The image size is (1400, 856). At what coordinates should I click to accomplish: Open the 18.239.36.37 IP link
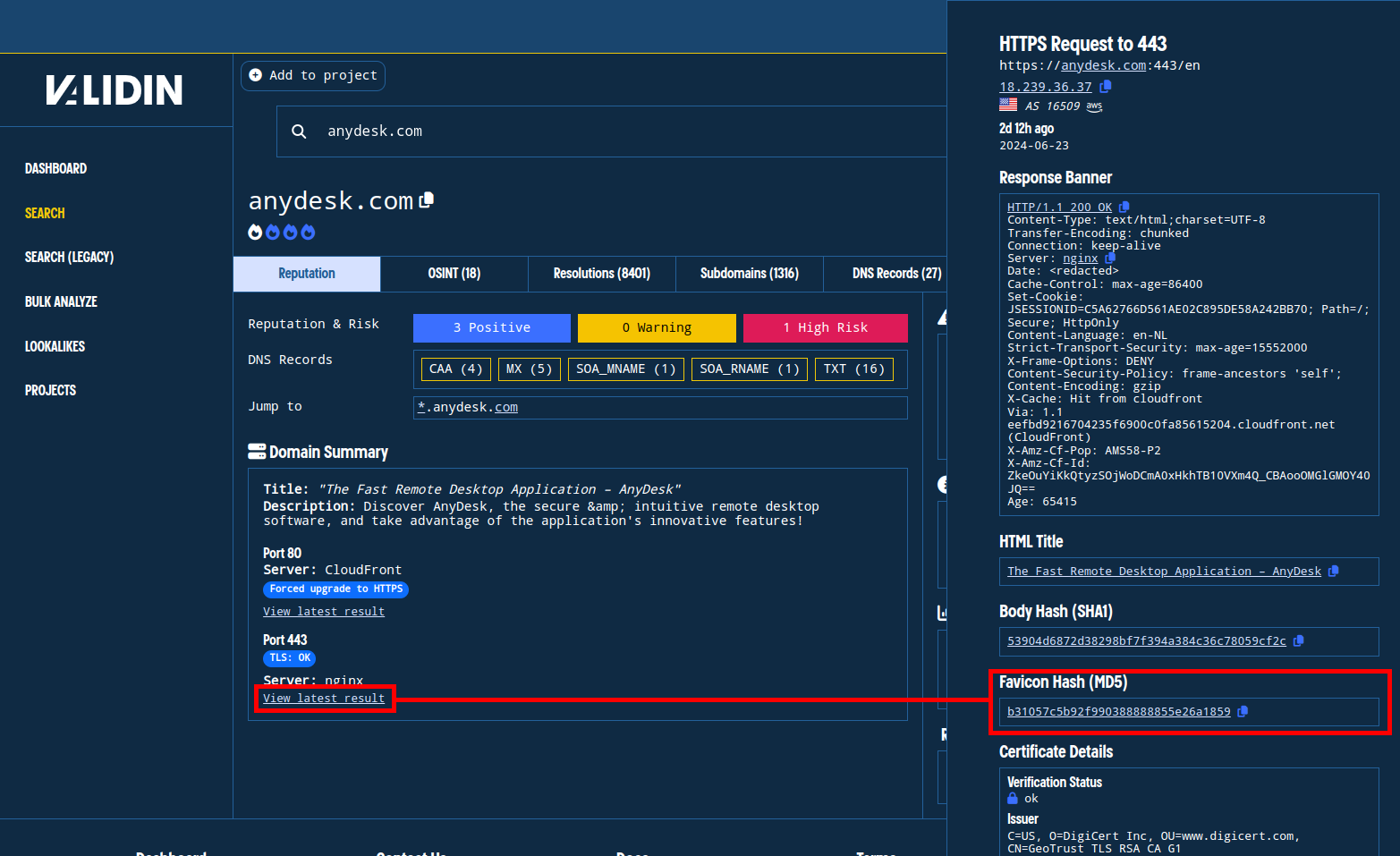click(x=1046, y=88)
